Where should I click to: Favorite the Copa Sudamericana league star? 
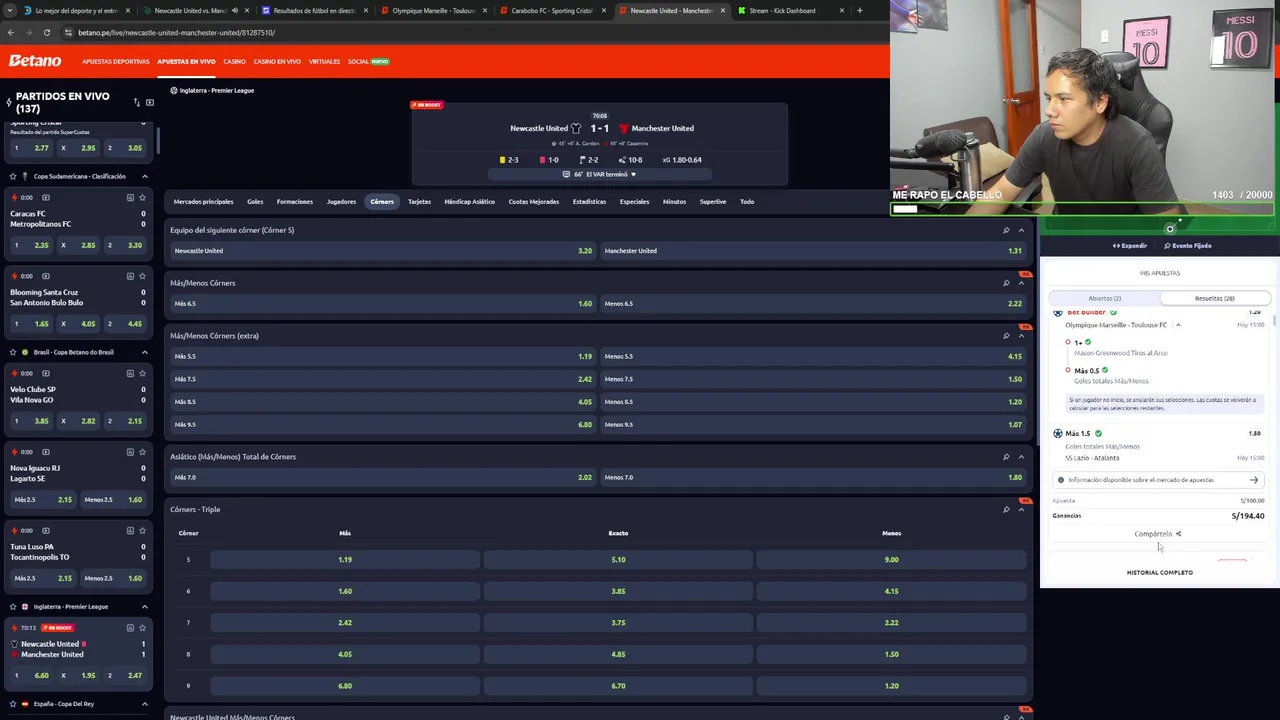pyautogui.click(x=13, y=176)
